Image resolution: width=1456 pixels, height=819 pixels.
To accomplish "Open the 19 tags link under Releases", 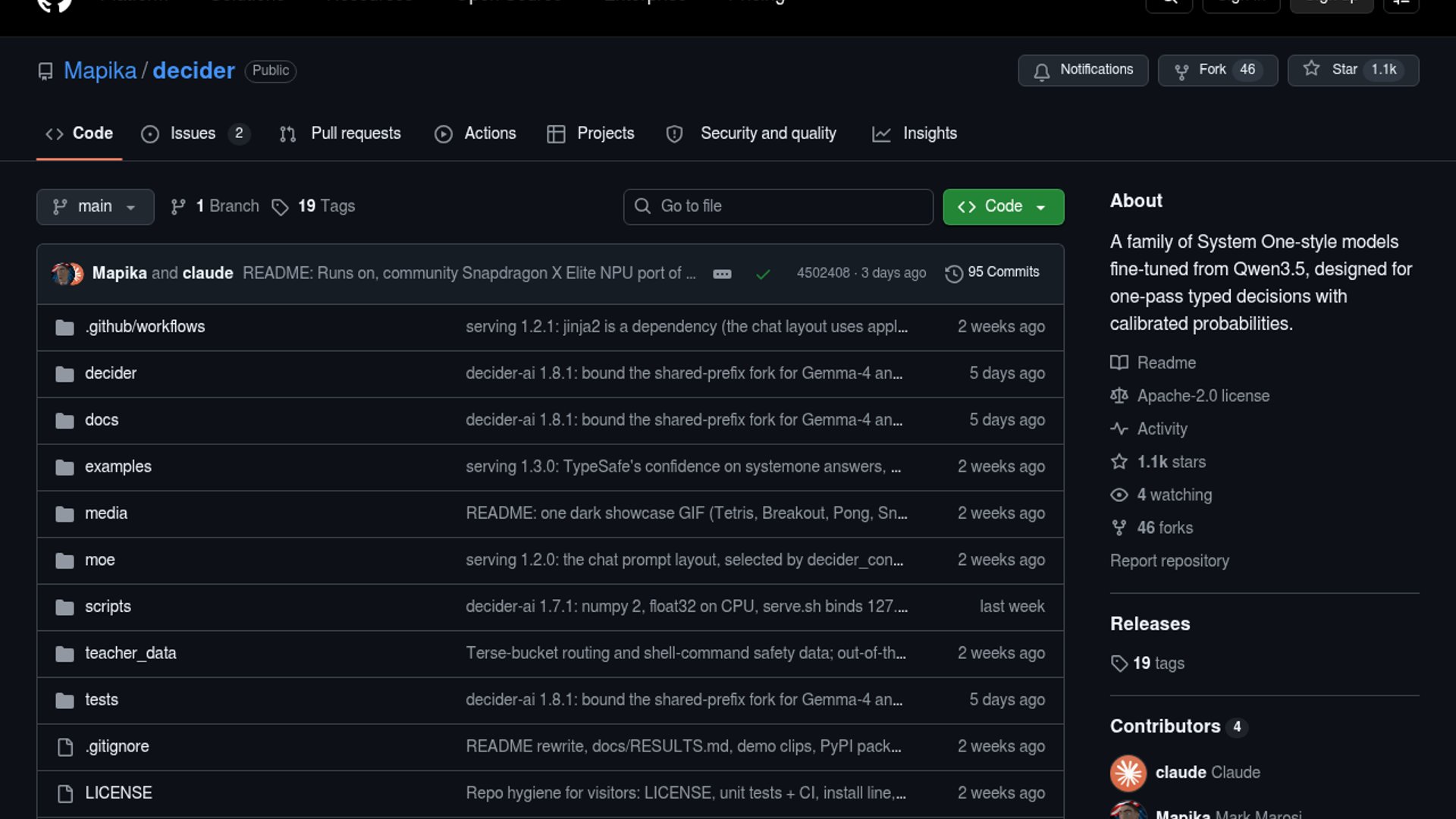I will [1147, 664].
